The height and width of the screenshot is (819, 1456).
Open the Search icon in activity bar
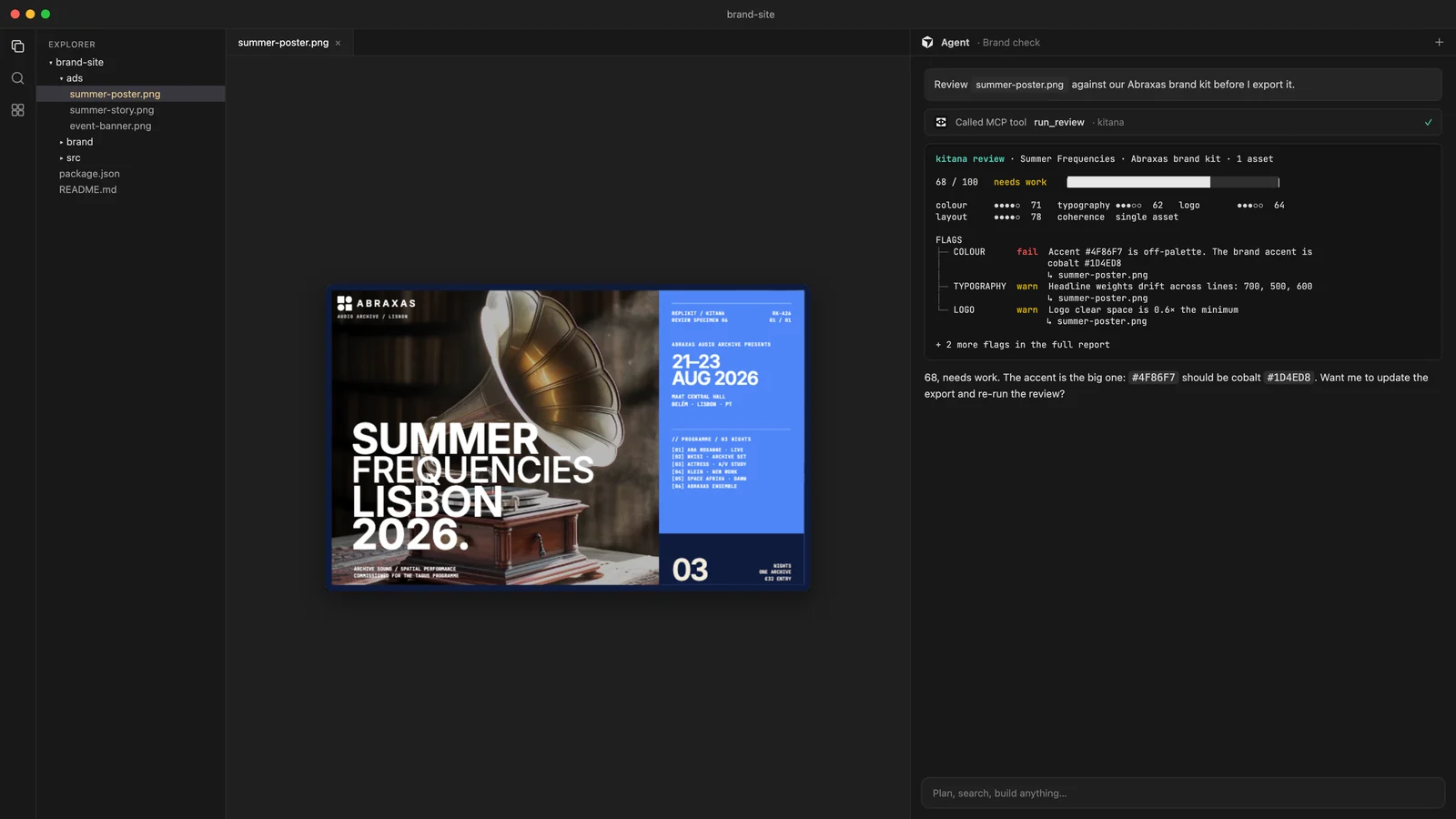point(17,78)
